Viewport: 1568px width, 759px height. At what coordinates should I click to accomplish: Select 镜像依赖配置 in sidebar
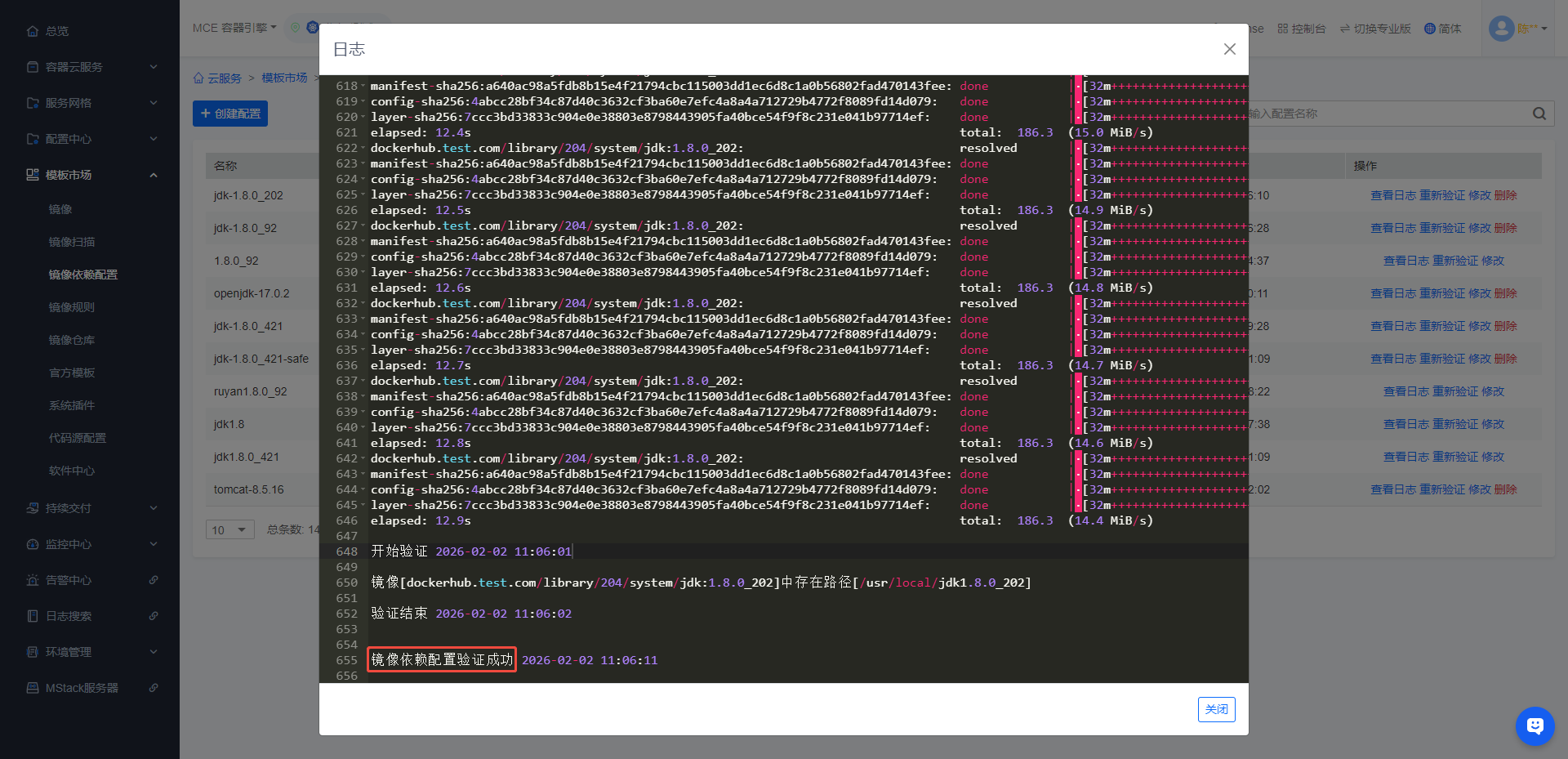(83, 275)
